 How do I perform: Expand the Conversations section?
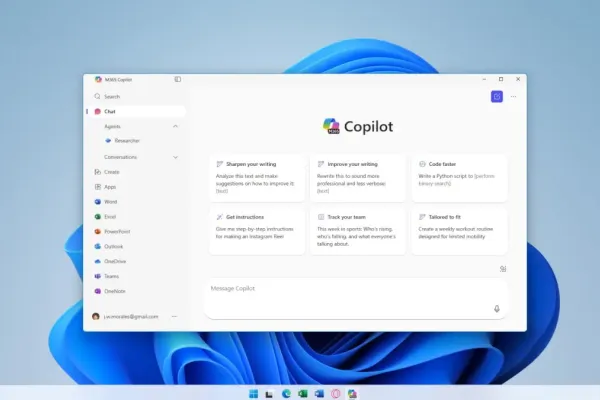pos(175,157)
